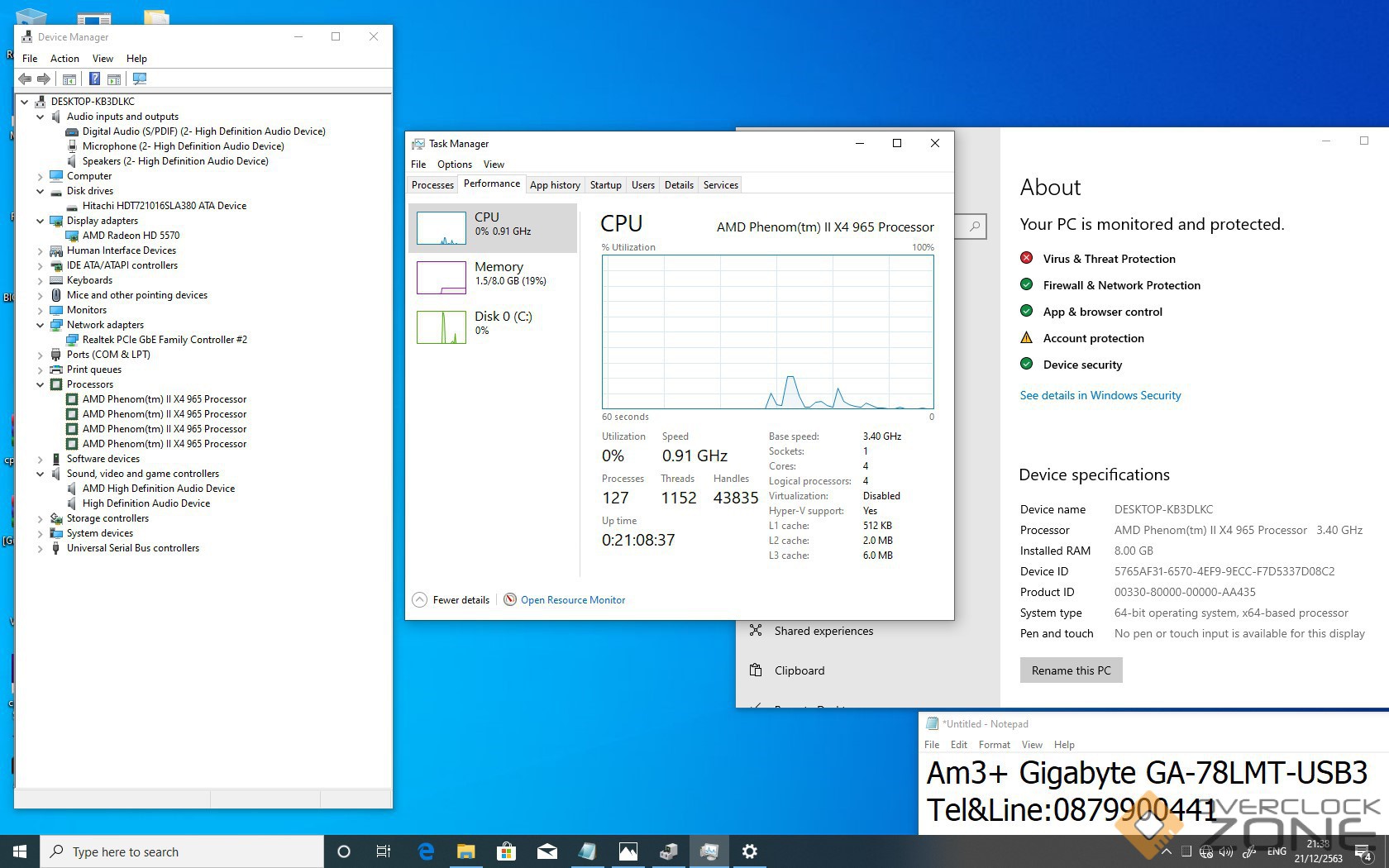Collapse the Display adapters node
The image size is (1389, 868).
[41, 221]
